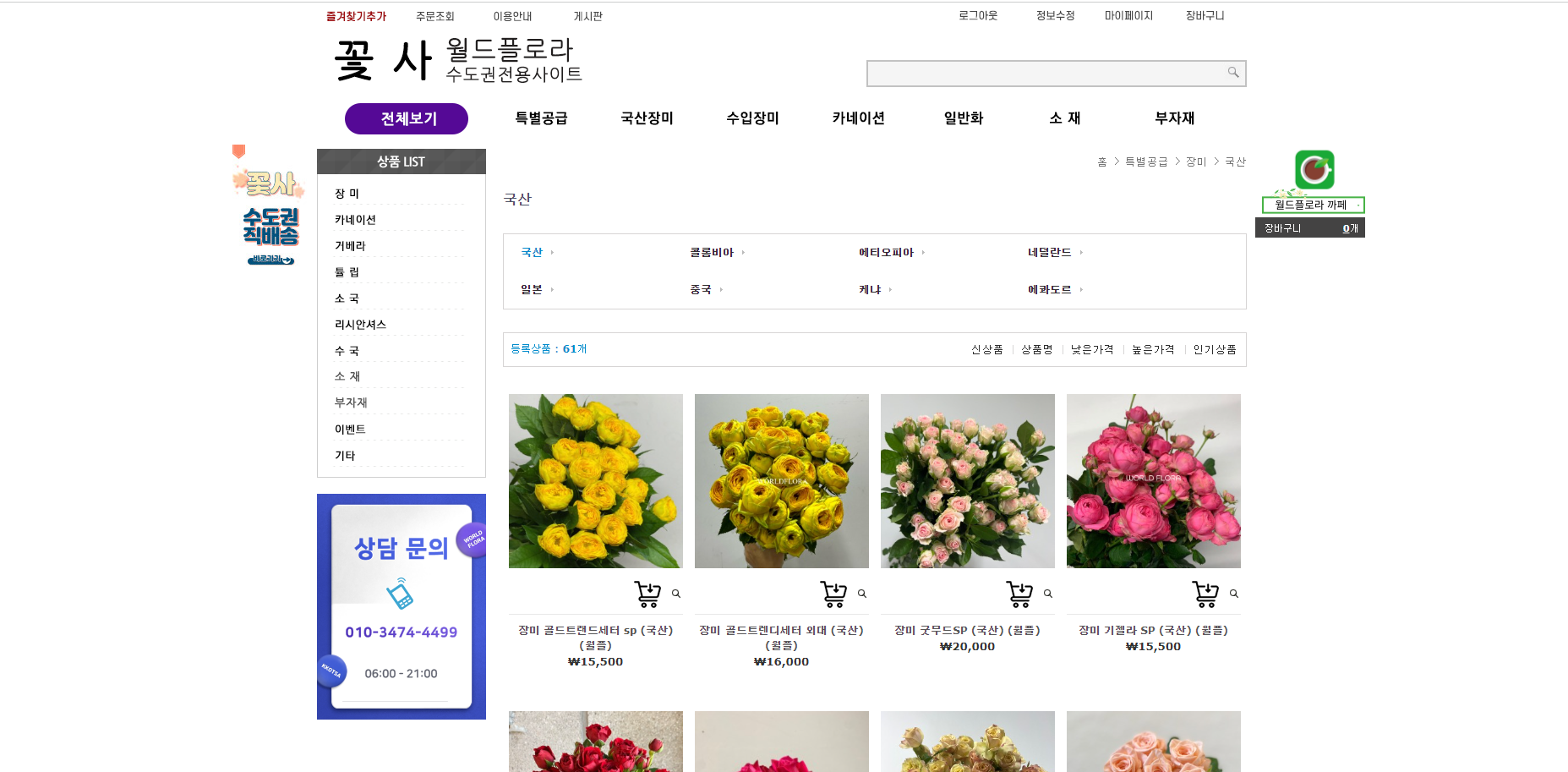The width and height of the screenshot is (1568, 772).
Task: Open the 부자재 top menu
Action: (x=1175, y=118)
